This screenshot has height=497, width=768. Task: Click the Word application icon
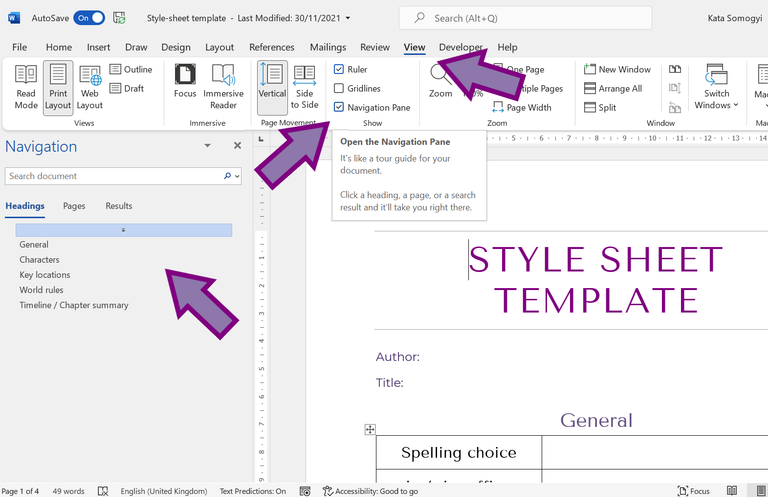pyautogui.click(x=14, y=18)
